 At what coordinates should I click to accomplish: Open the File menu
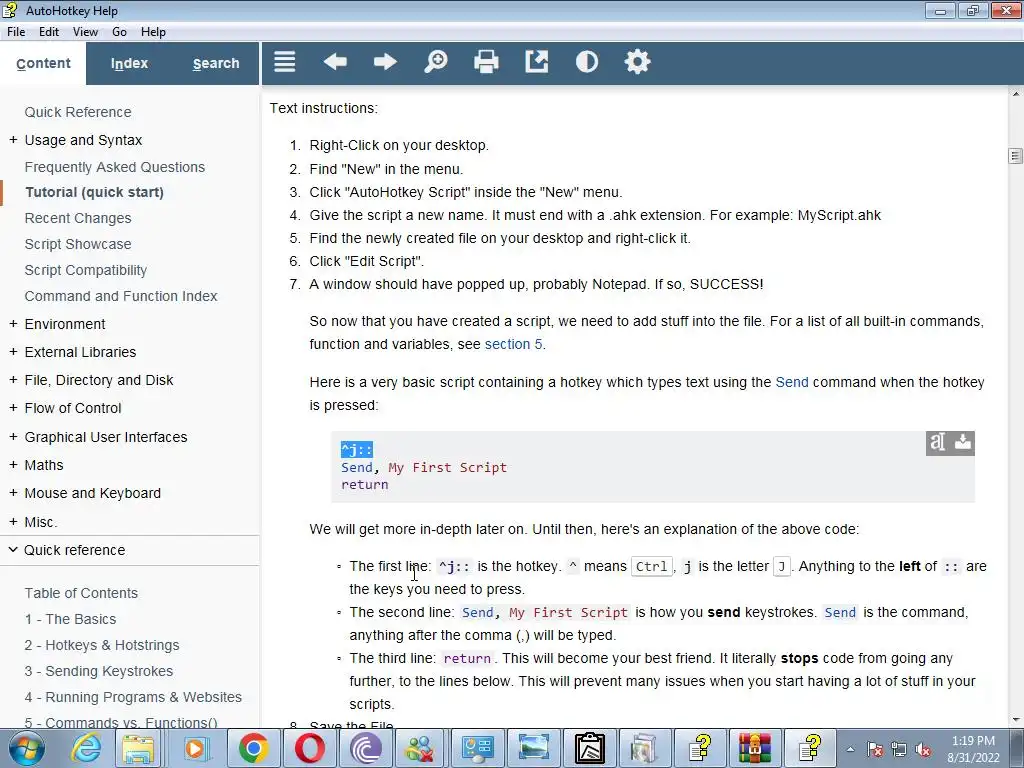pos(16,32)
